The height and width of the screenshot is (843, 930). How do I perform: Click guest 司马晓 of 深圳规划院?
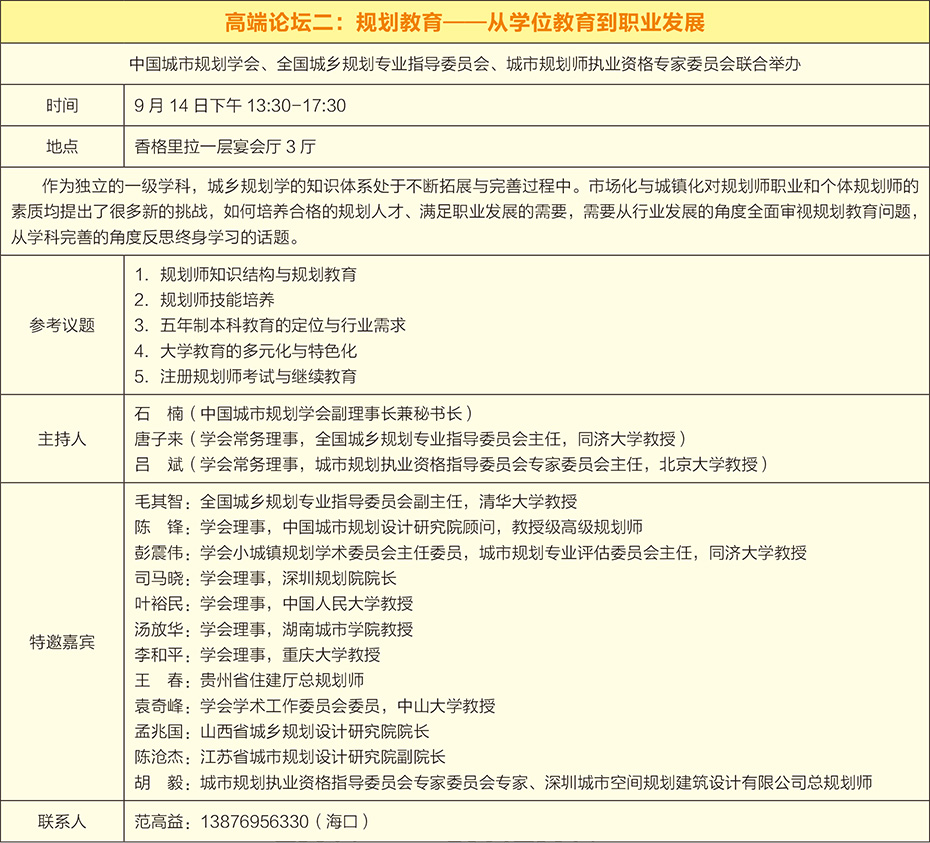265,578
